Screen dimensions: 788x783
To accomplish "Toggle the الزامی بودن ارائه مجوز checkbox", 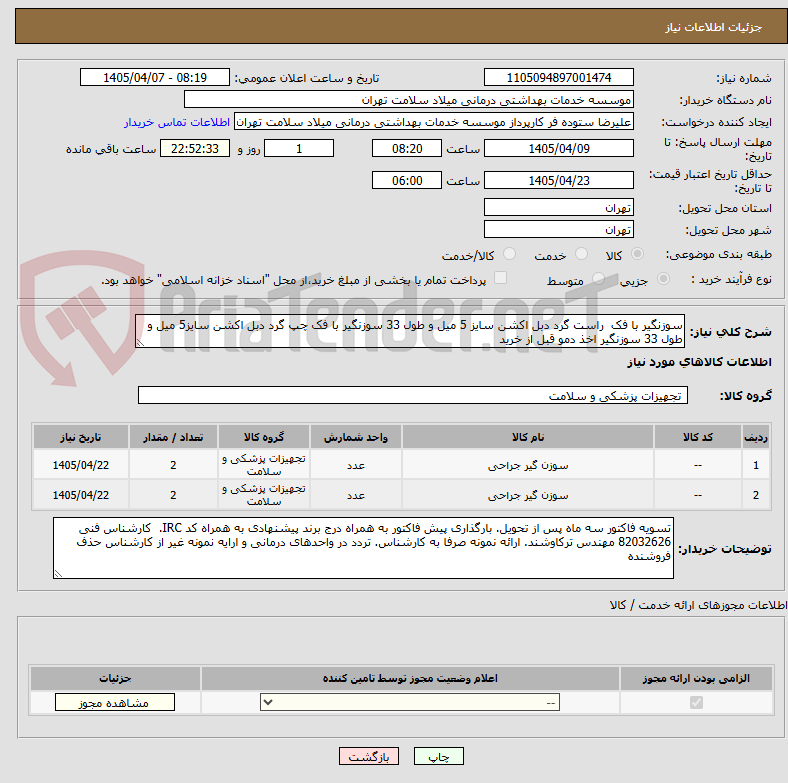I will [x=696, y=702].
